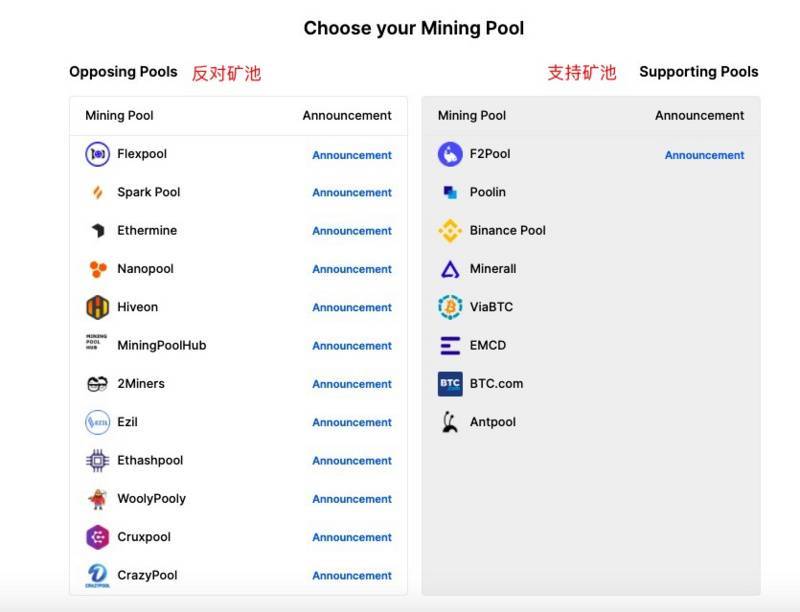
Task: Open the CrazyPool Announcement link
Action: click(351, 575)
